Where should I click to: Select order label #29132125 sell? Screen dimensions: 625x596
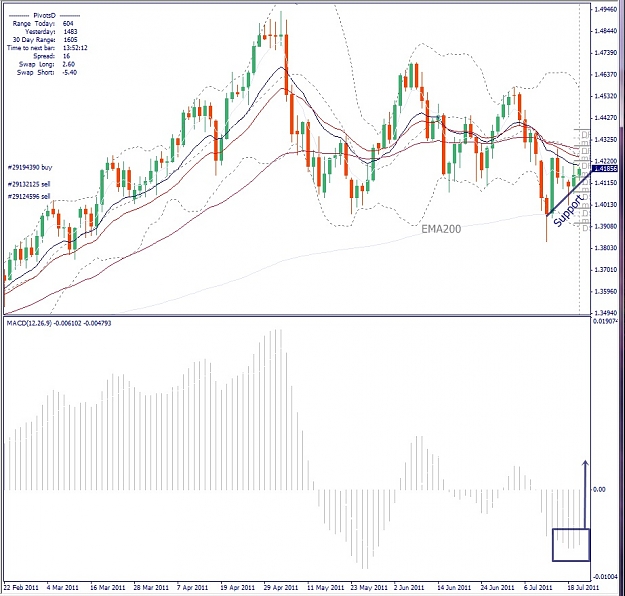point(29,184)
